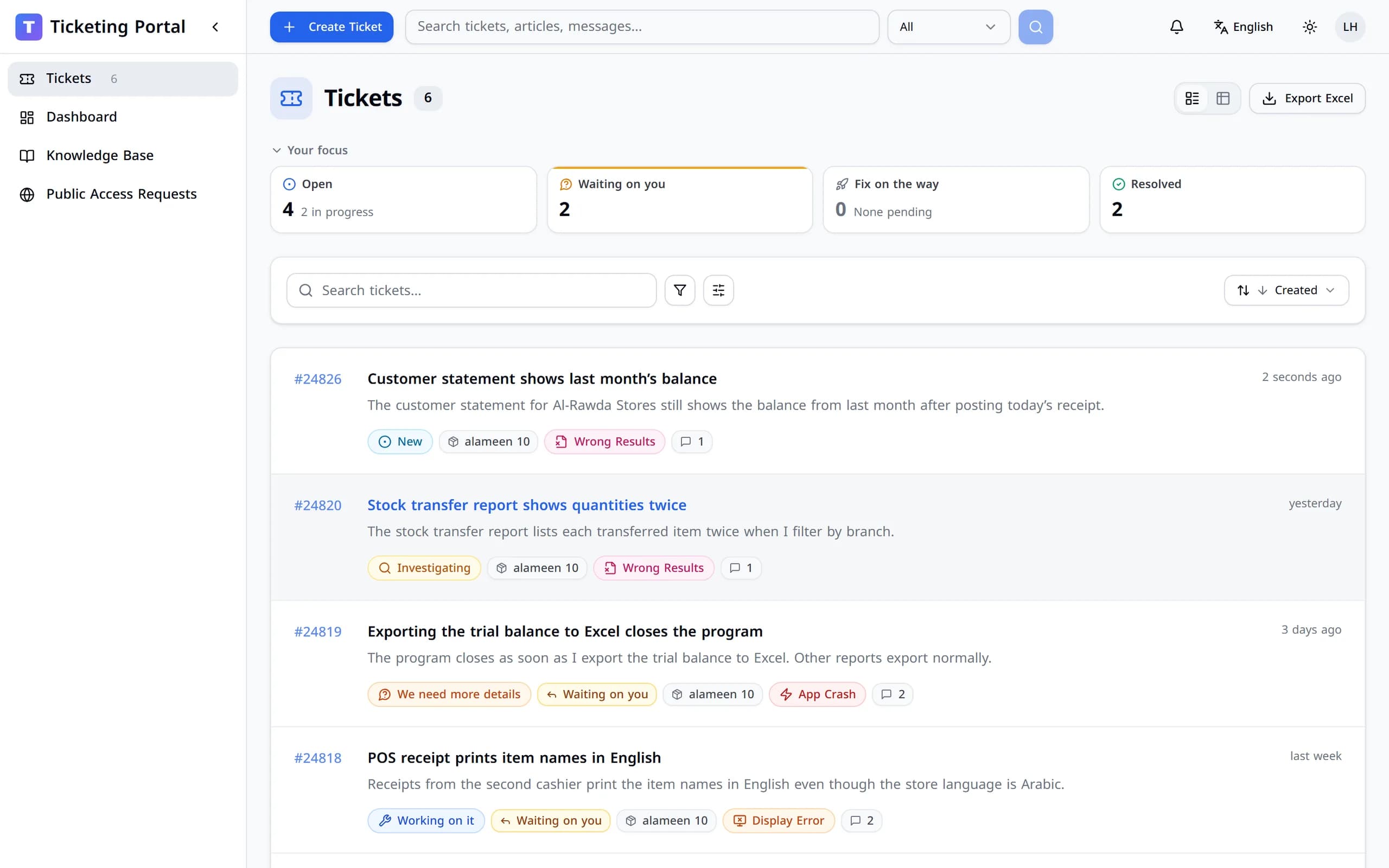Go to Dashboard in the sidebar
1389x868 pixels.
click(x=123, y=117)
